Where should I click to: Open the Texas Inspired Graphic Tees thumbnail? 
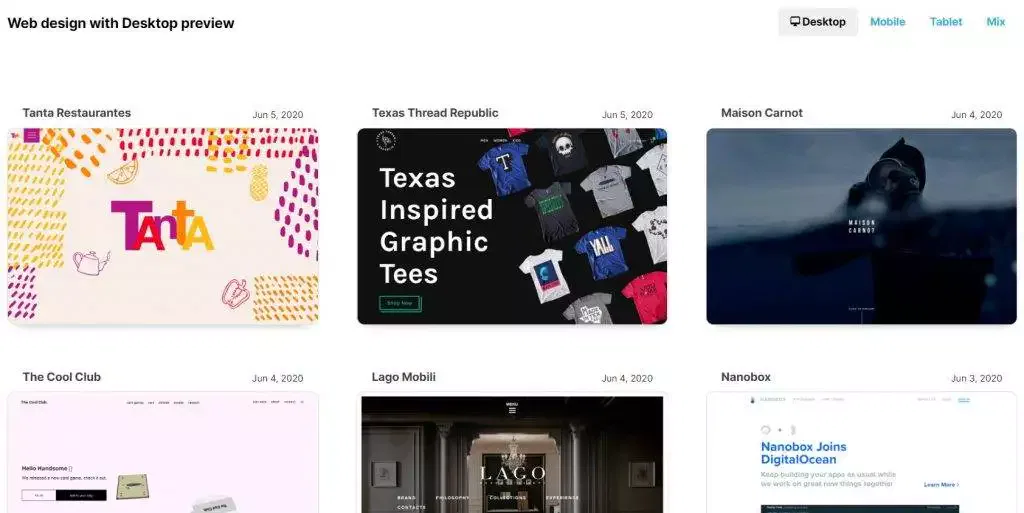click(512, 226)
